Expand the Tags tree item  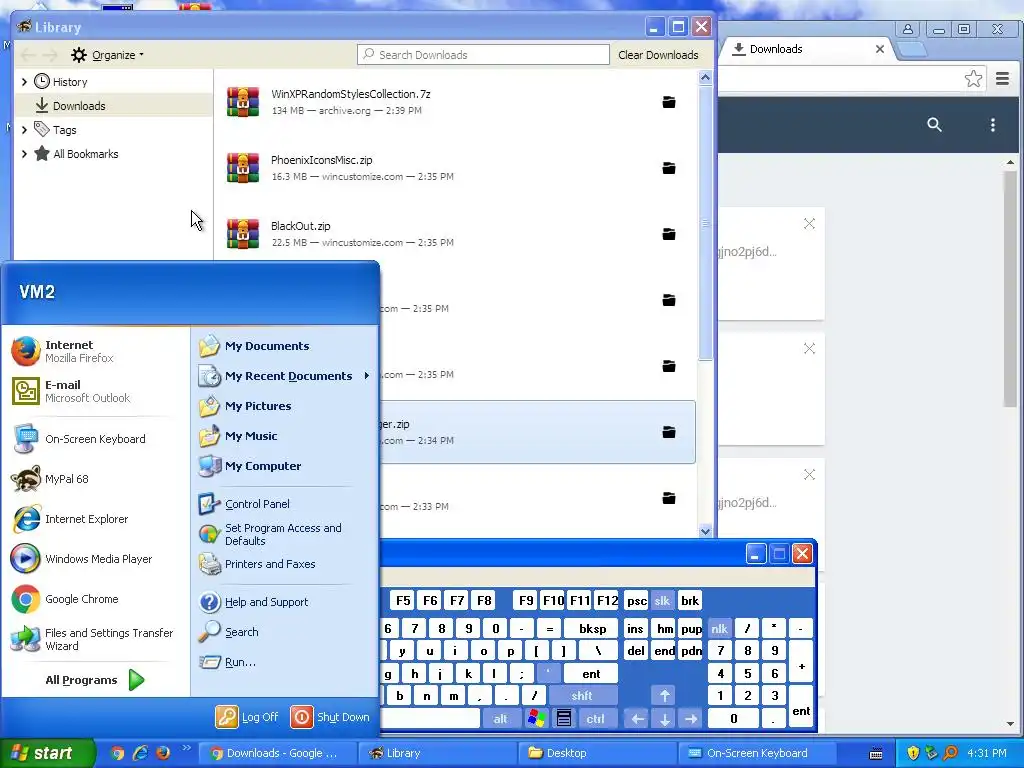(x=24, y=130)
